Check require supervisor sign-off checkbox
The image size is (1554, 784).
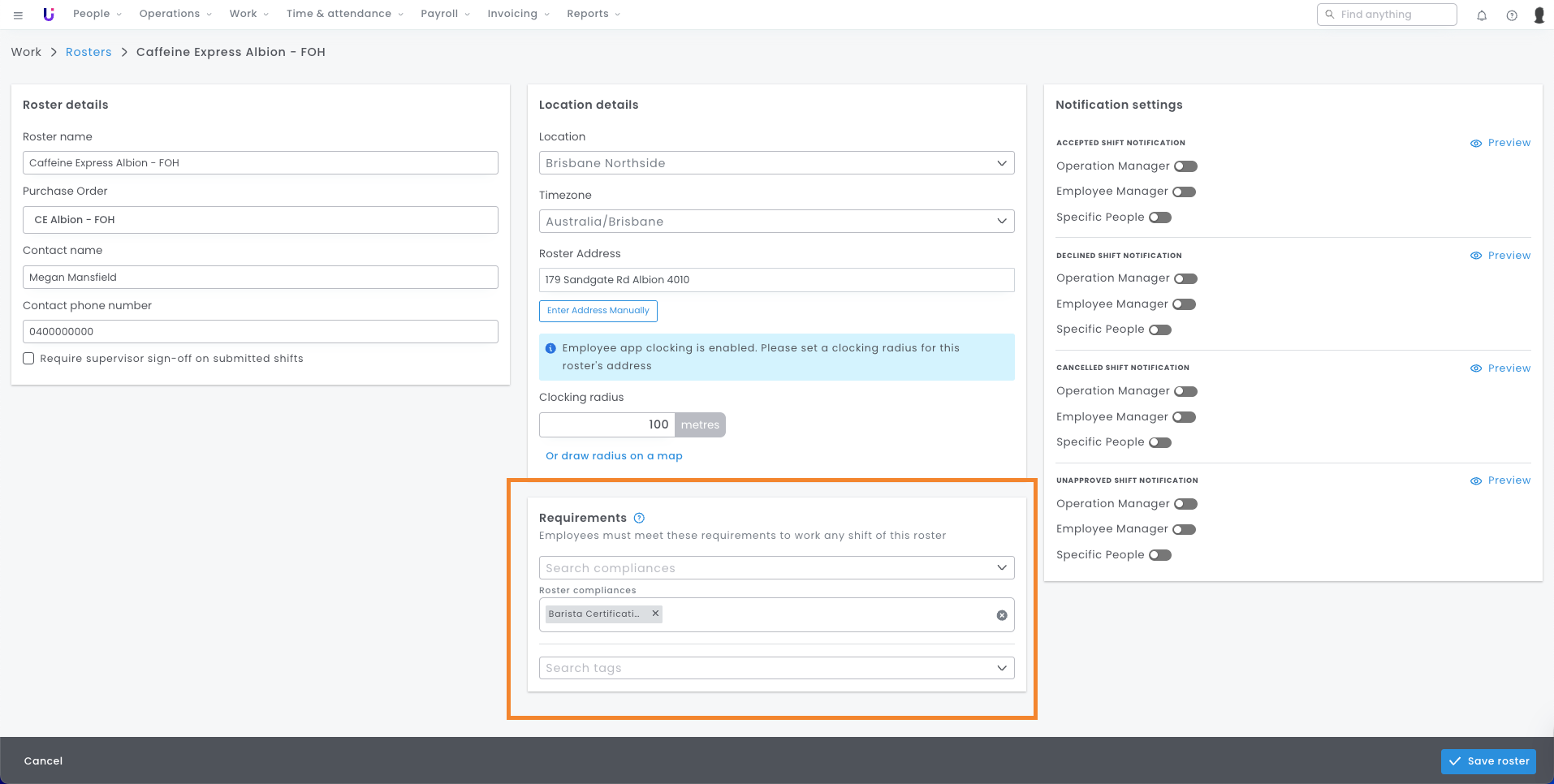(28, 359)
